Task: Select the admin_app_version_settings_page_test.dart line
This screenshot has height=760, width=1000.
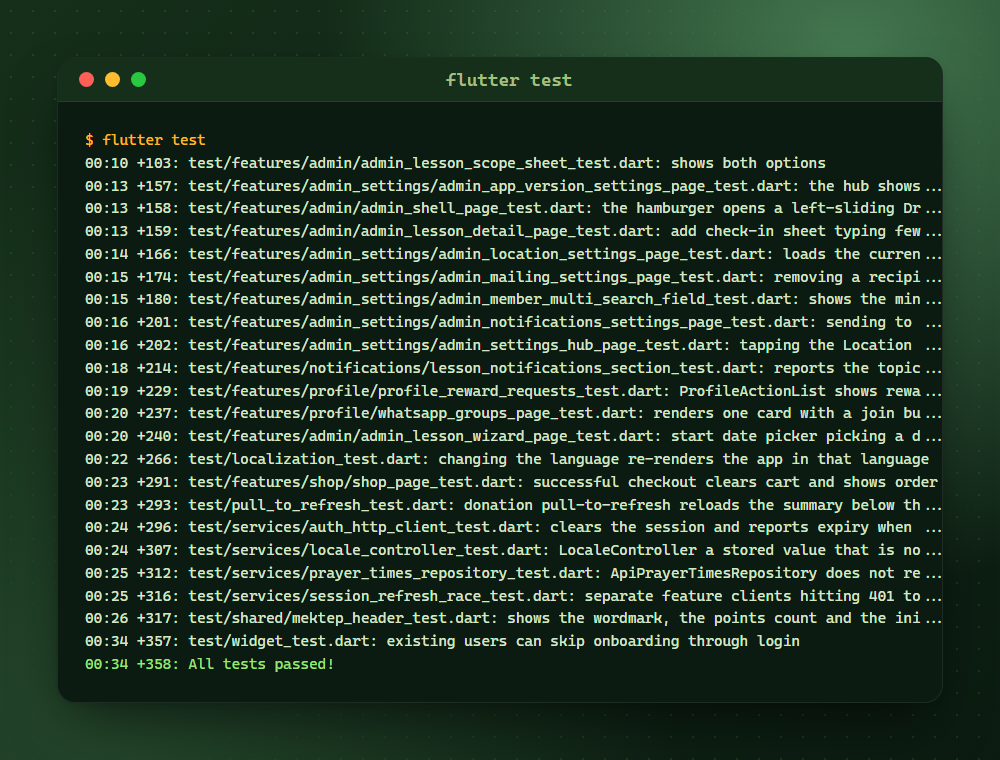Action: click(x=513, y=186)
